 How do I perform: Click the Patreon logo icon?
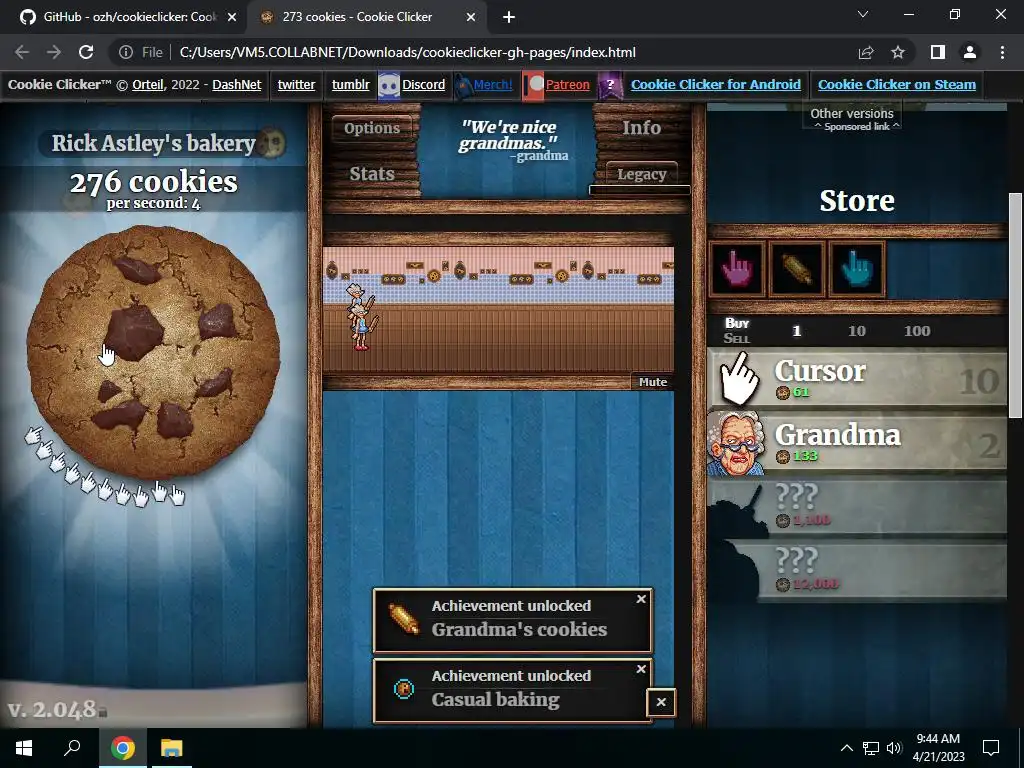pyautogui.click(x=534, y=86)
